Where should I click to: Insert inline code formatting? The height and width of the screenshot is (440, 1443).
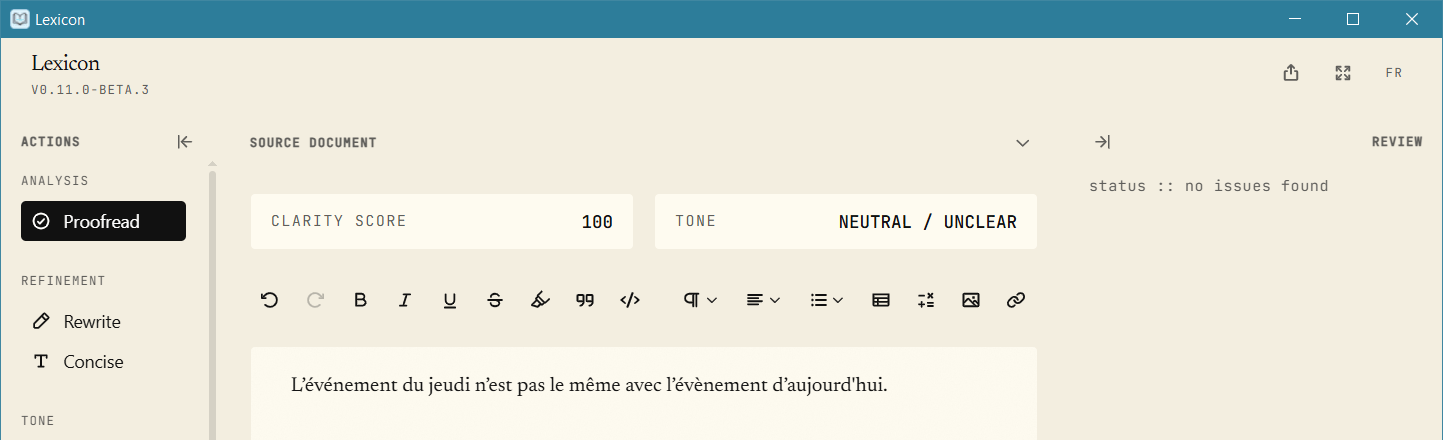point(630,300)
